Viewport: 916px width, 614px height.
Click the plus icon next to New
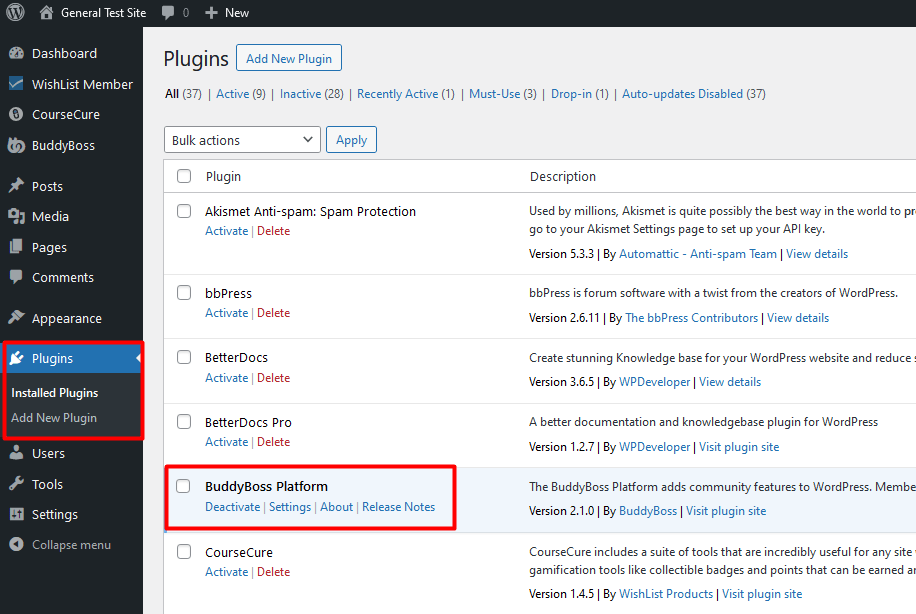[x=211, y=13]
